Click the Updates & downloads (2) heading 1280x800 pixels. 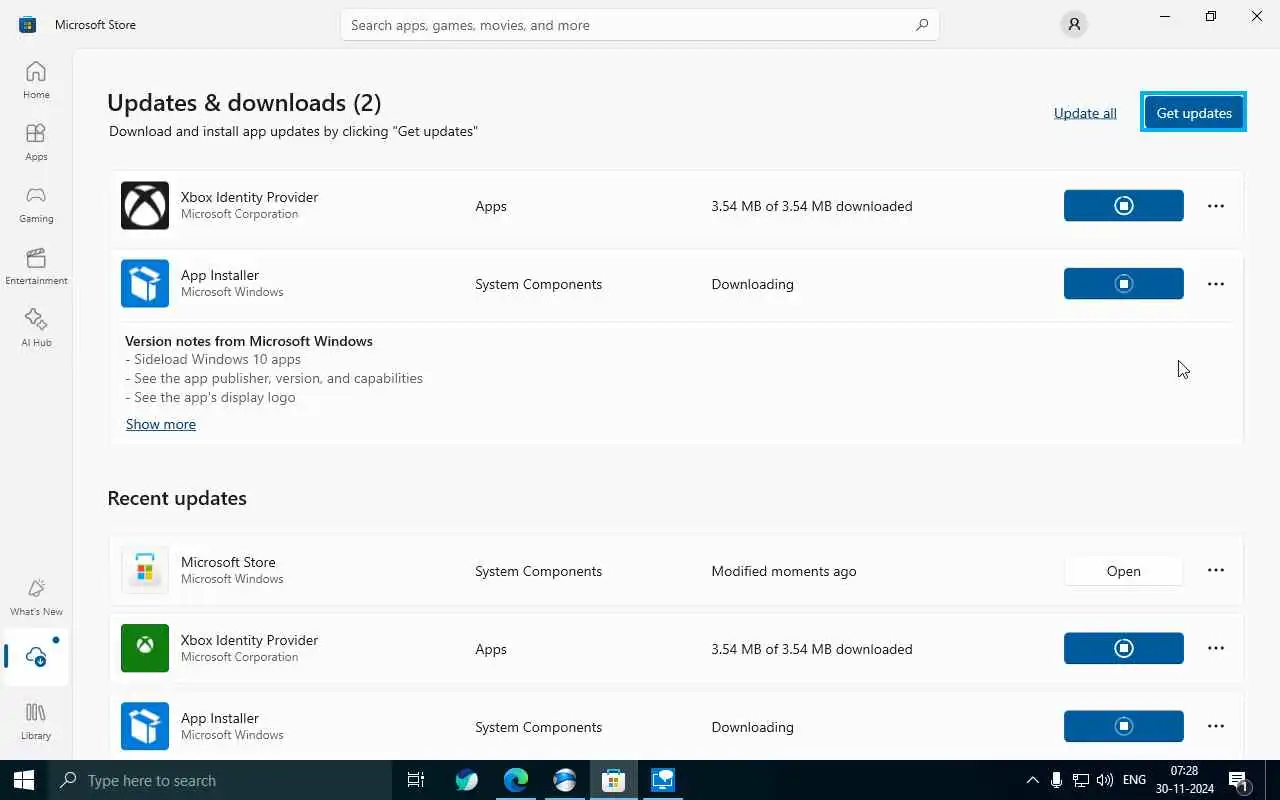(x=244, y=102)
